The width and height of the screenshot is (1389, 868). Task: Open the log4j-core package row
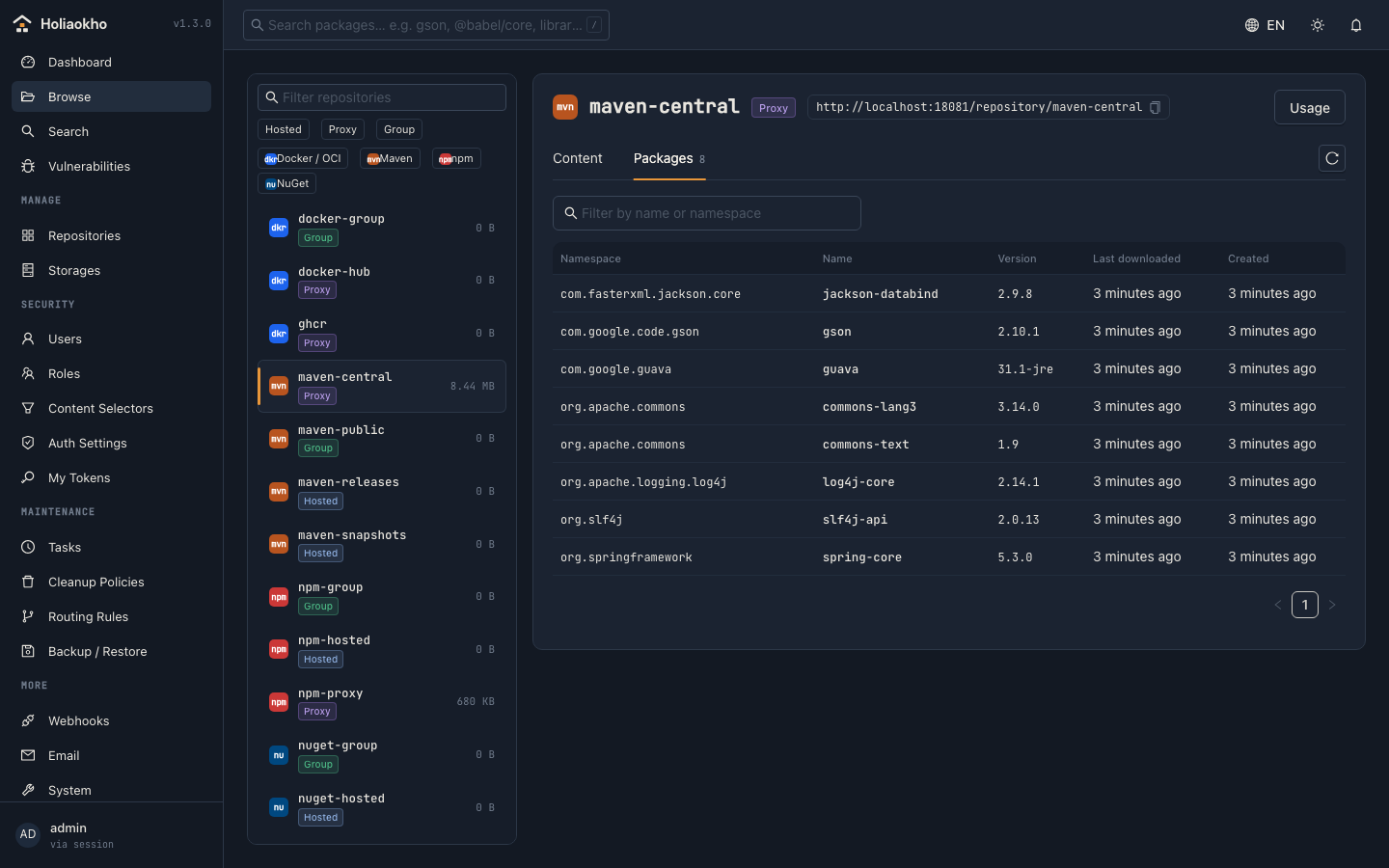pyautogui.click(x=949, y=481)
